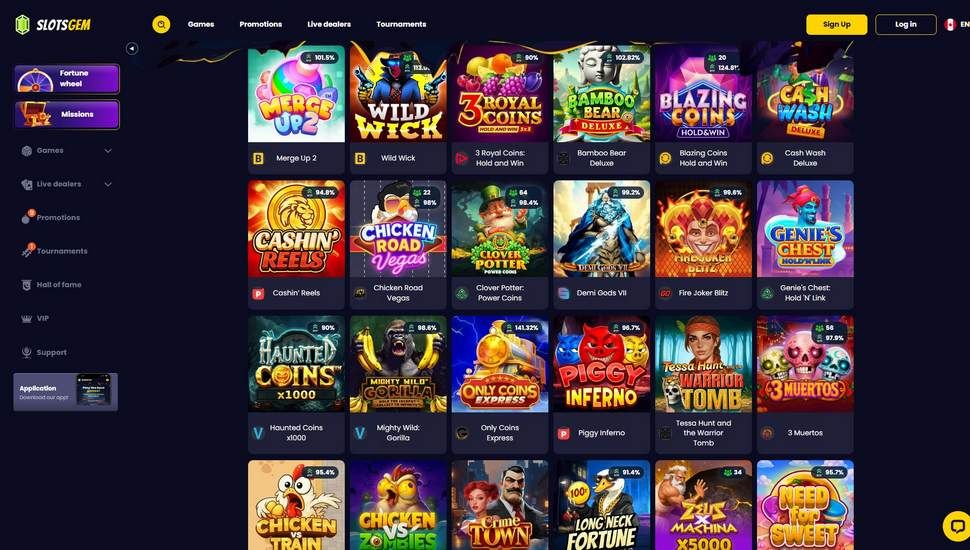Open Hall of fame shield icon
The height and width of the screenshot is (550, 970).
[27, 285]
